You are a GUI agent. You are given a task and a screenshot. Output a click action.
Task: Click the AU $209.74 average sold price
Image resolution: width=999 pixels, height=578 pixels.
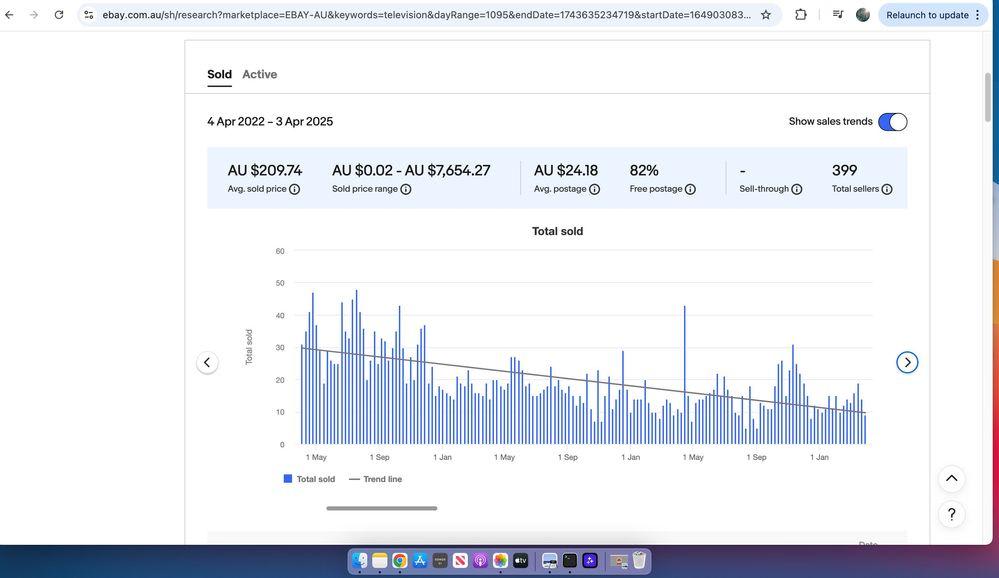click(265, 171)
